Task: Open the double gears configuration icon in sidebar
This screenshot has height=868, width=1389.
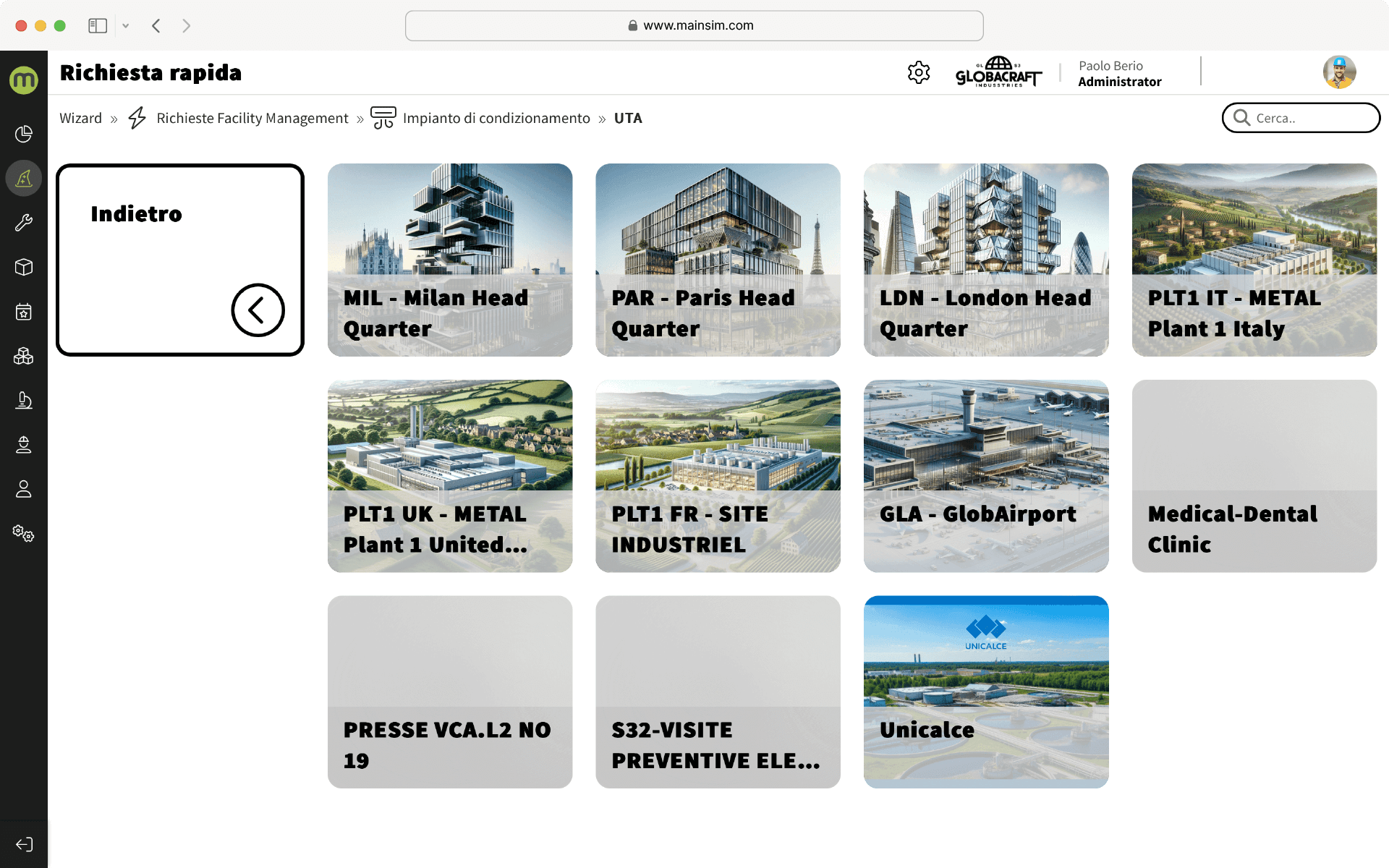Action: tap(24, 534)
